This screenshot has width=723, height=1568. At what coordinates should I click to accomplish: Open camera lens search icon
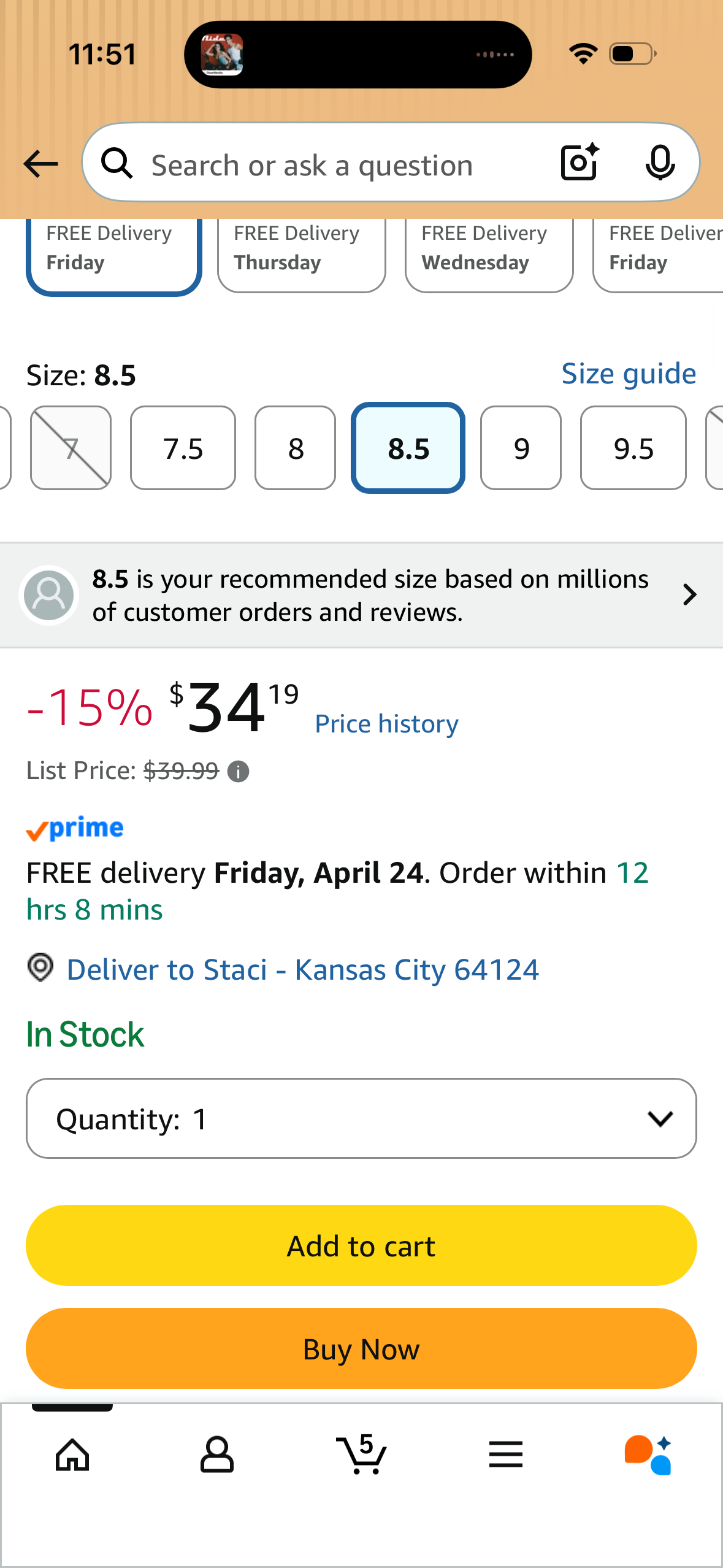pos(580,163)
